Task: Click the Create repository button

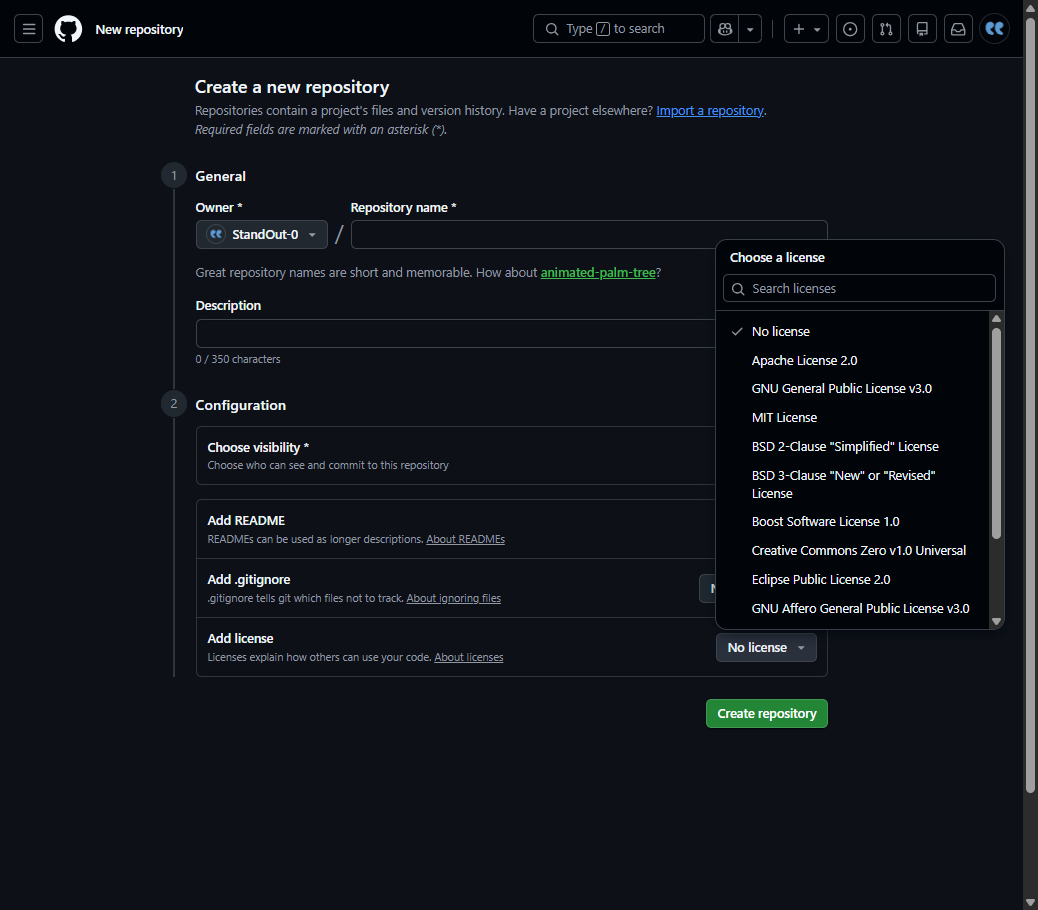Action: (767, 713)
